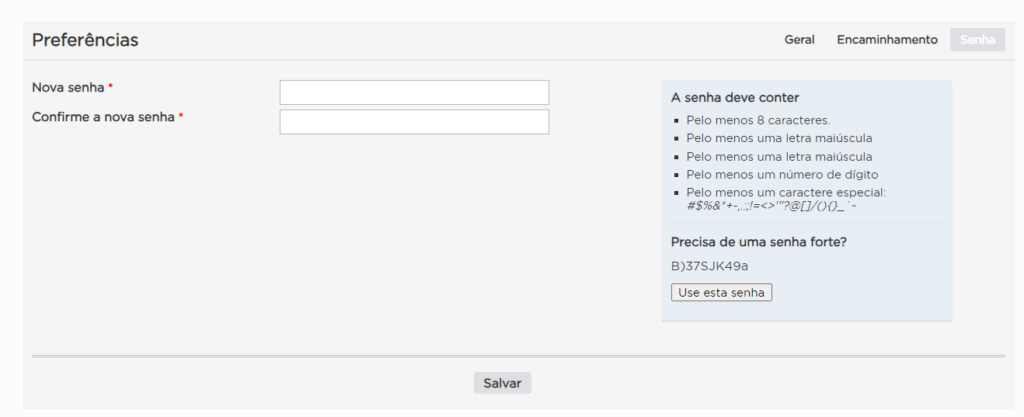Image resolution: width=1024 pixels, height=417 pixels.
Task: Click the caractere especial requirement text
Action: (x=786, y=192)
